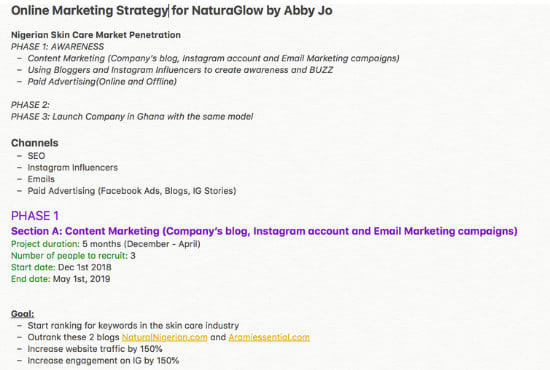This screenshot has height=370, width=550.
Task: Click the document title Online Marketing Strategy
Action: click(x=172, y=11)
